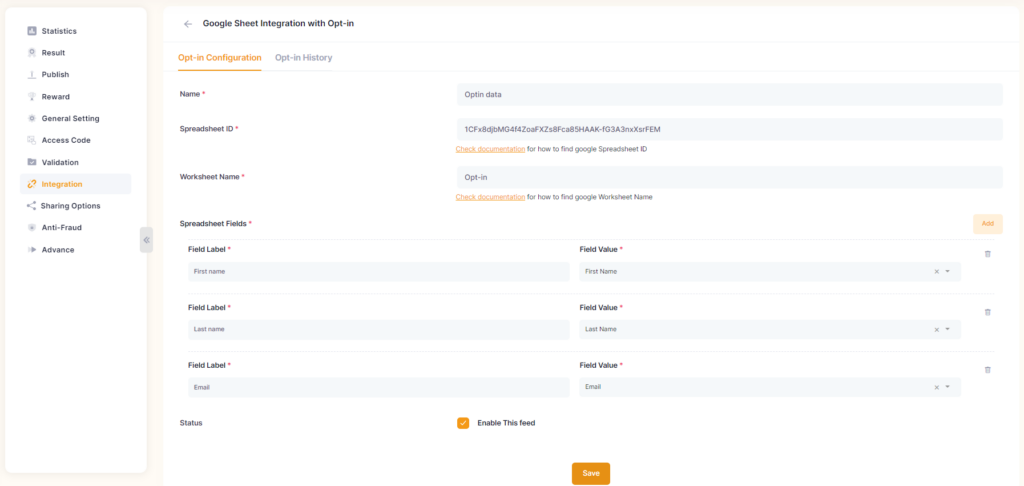Expand the Email value dropdown arrow
Viewport: 1024px width, 486px height.
click(948, 387)
